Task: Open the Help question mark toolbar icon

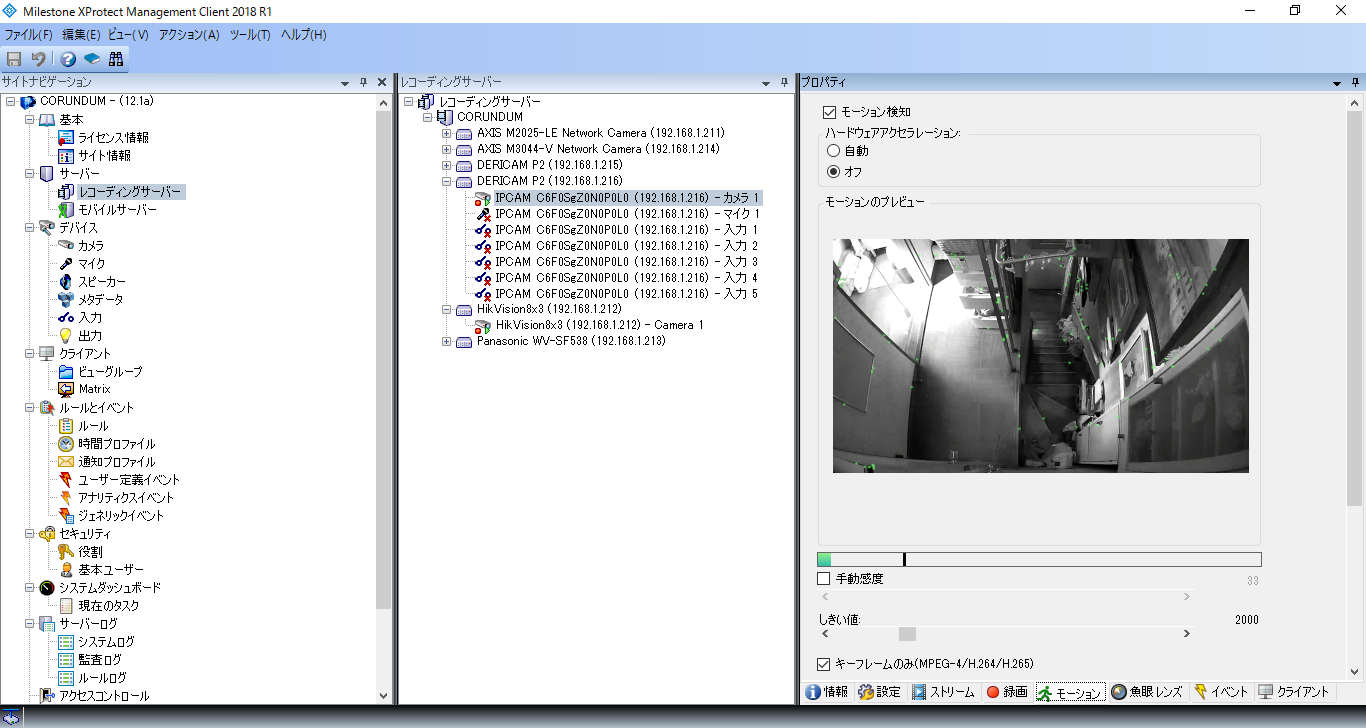Action: pos(68,59)
